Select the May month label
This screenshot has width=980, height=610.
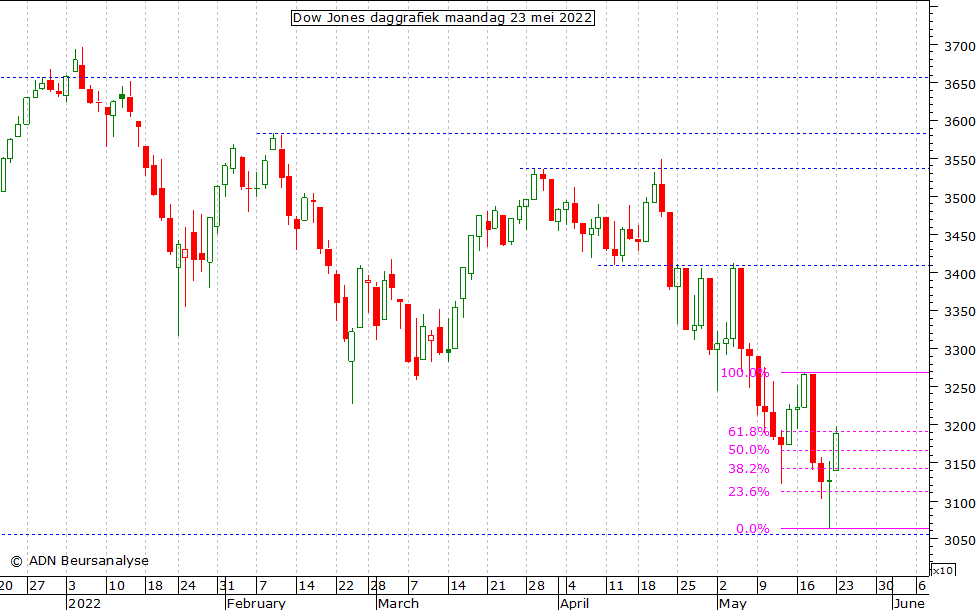coord(732,603)
